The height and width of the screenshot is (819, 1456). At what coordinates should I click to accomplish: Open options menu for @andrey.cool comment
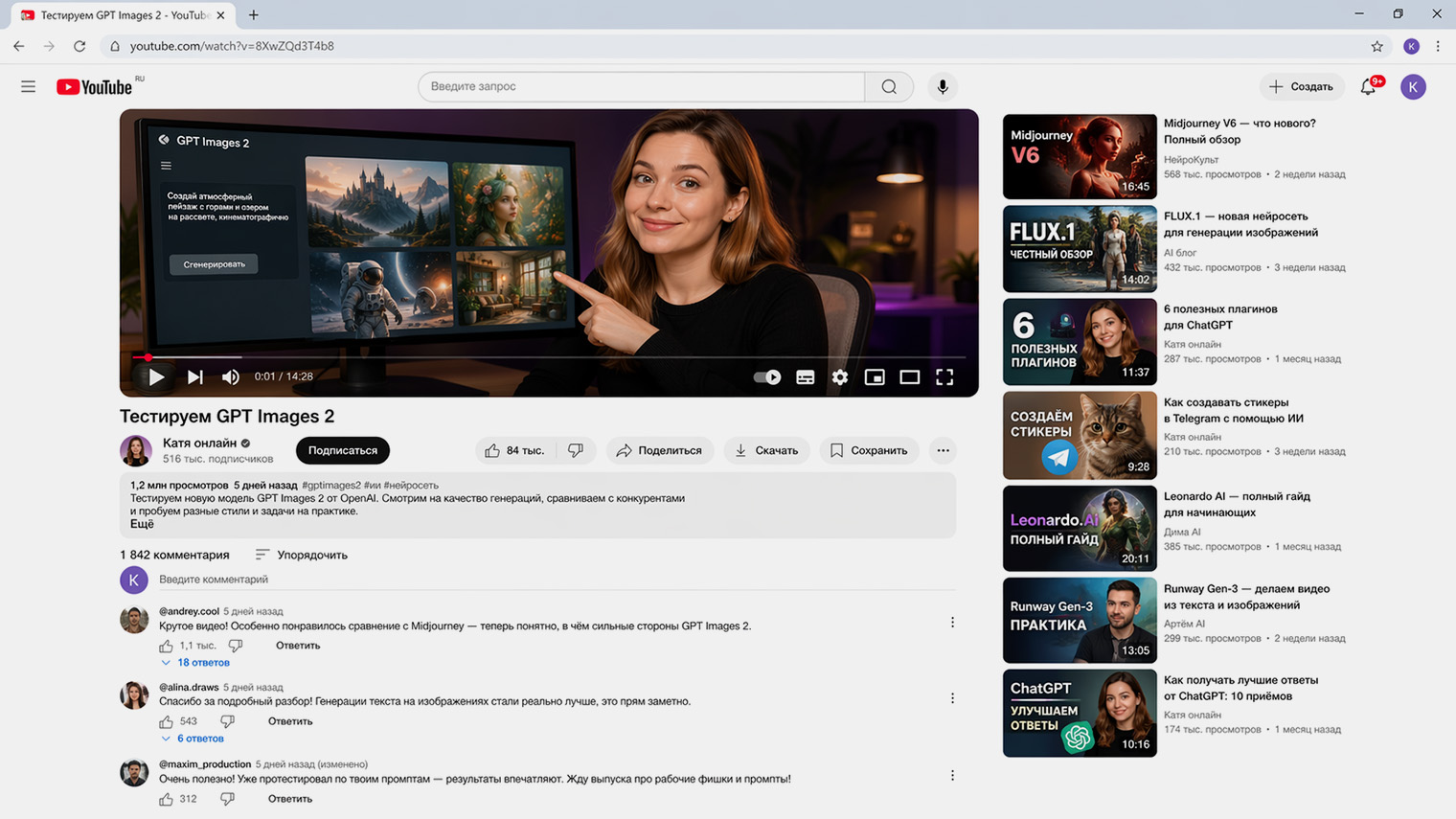pos(952,623)
